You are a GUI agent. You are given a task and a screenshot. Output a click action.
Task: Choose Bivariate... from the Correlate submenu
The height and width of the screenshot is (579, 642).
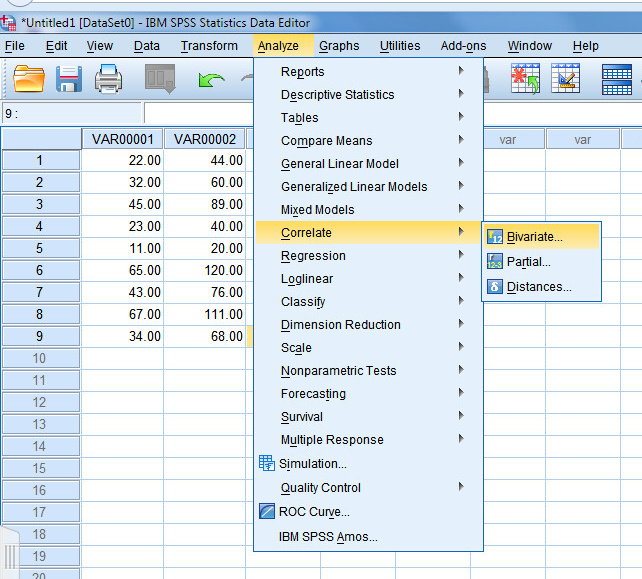coord(542,237)
